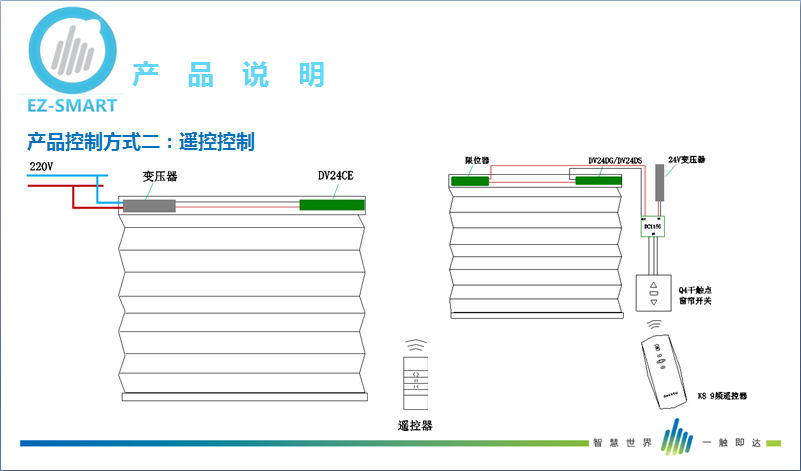
Task: Select the green DV24CE motor block
Action: pyautogui.click(x=332, y=205)
